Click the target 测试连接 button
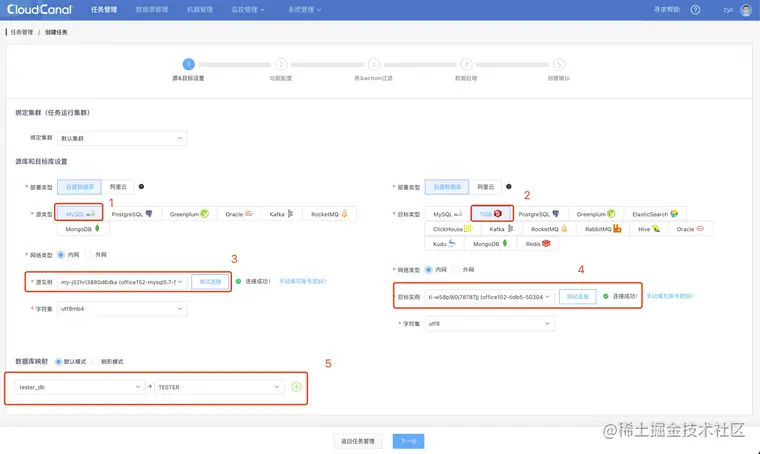The height and width of the screenshot is (454, 760). tap(577, 297)
